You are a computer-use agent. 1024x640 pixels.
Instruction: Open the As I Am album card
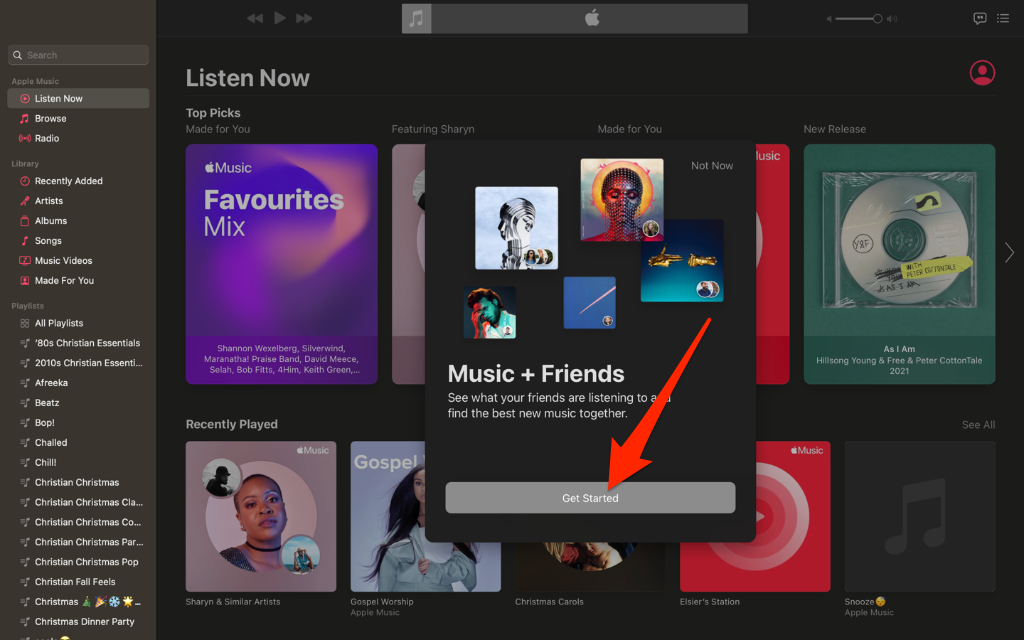[899, 264]
